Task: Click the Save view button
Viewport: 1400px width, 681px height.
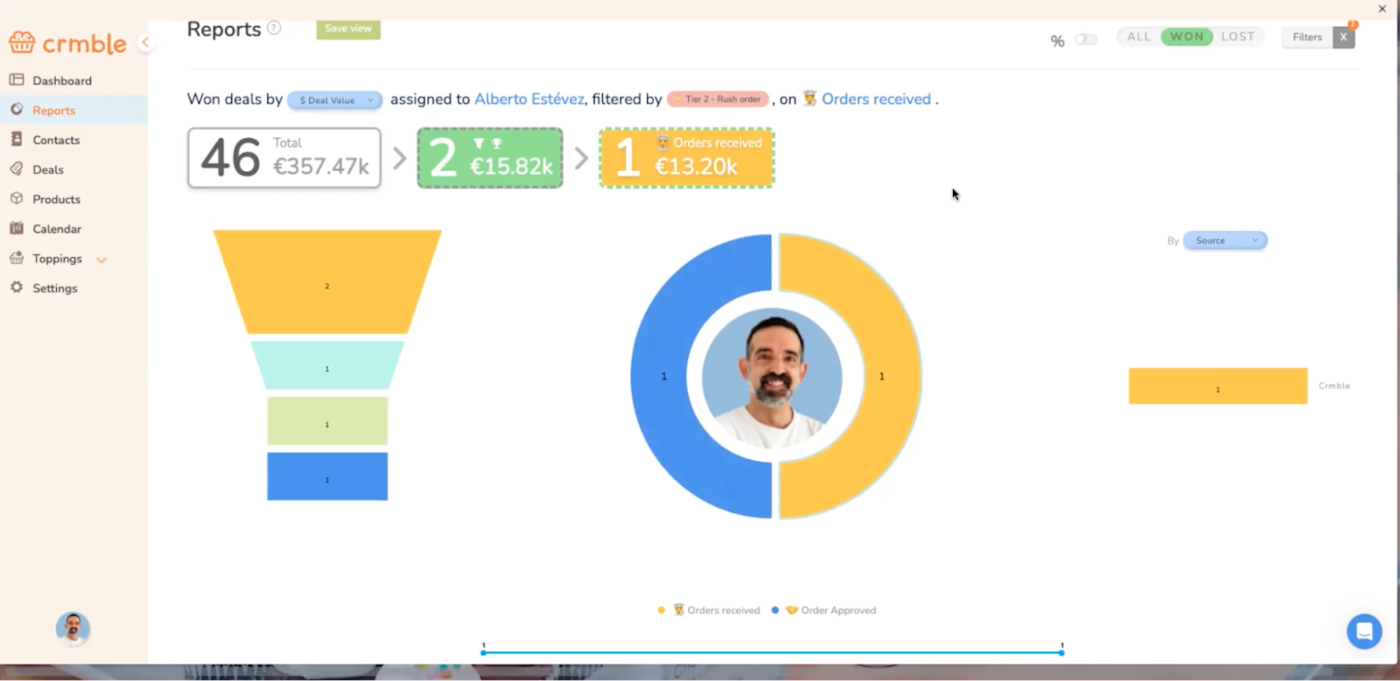Action: (x=348, y=29)
